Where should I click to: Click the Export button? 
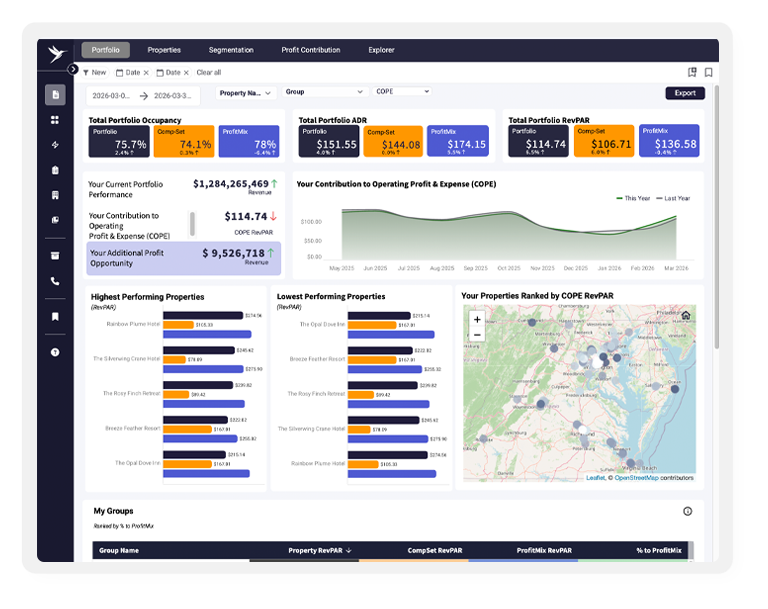[x=685, y=93]
